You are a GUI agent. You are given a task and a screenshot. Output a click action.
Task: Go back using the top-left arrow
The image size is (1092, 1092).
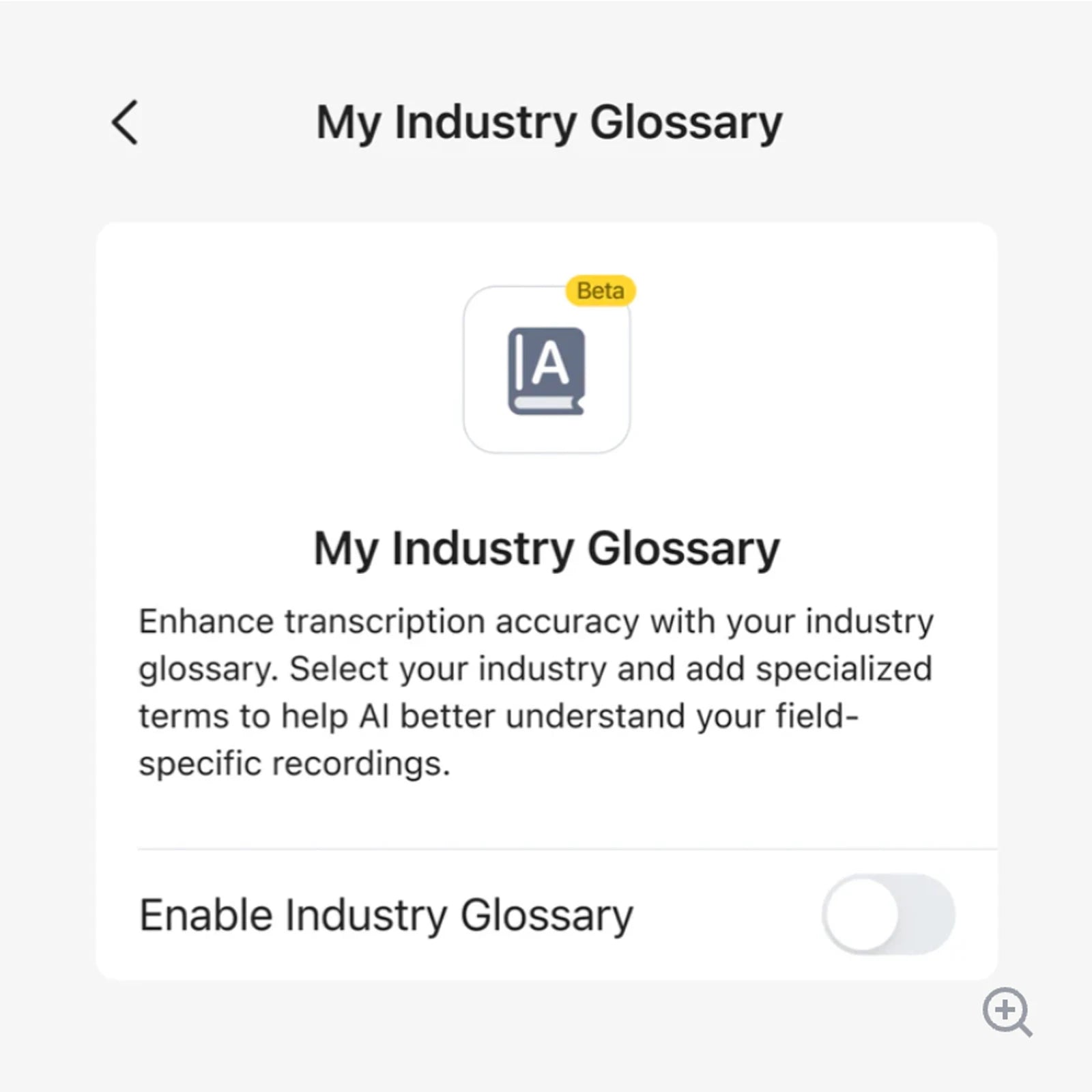tap(125, 122)
